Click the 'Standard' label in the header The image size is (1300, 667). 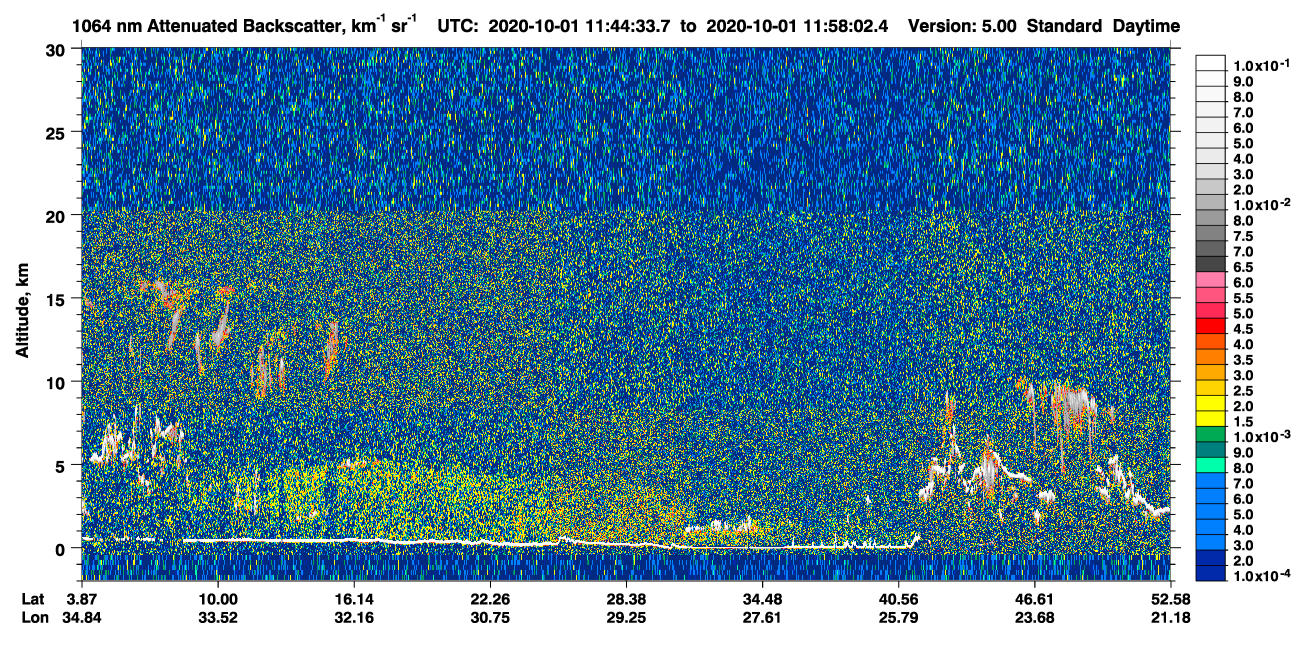(1063, 26)
